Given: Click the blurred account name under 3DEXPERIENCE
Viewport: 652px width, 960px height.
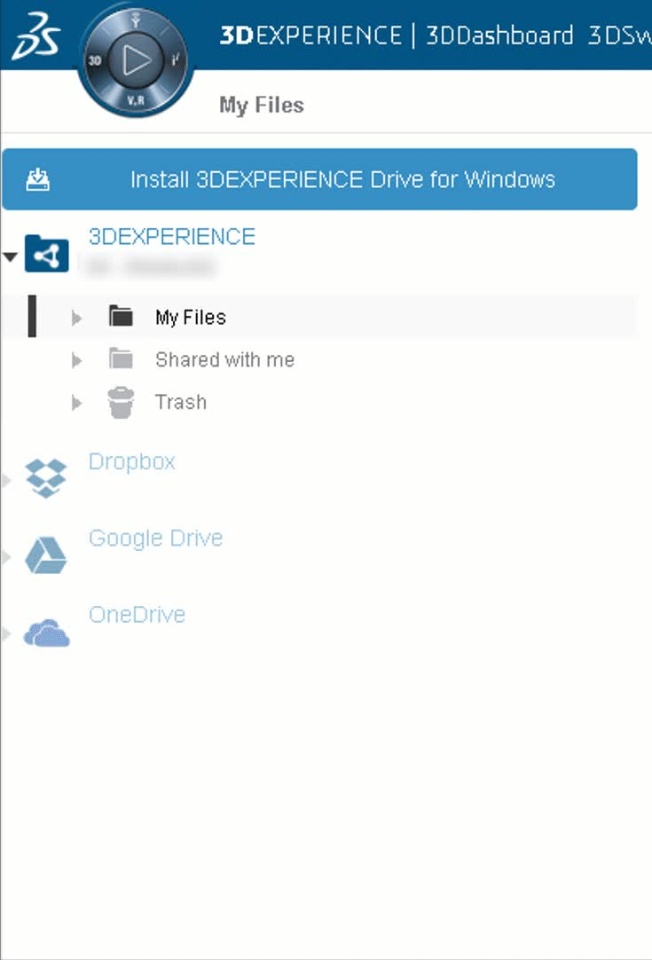Looking at the screenshot, I should coord(151,268).
